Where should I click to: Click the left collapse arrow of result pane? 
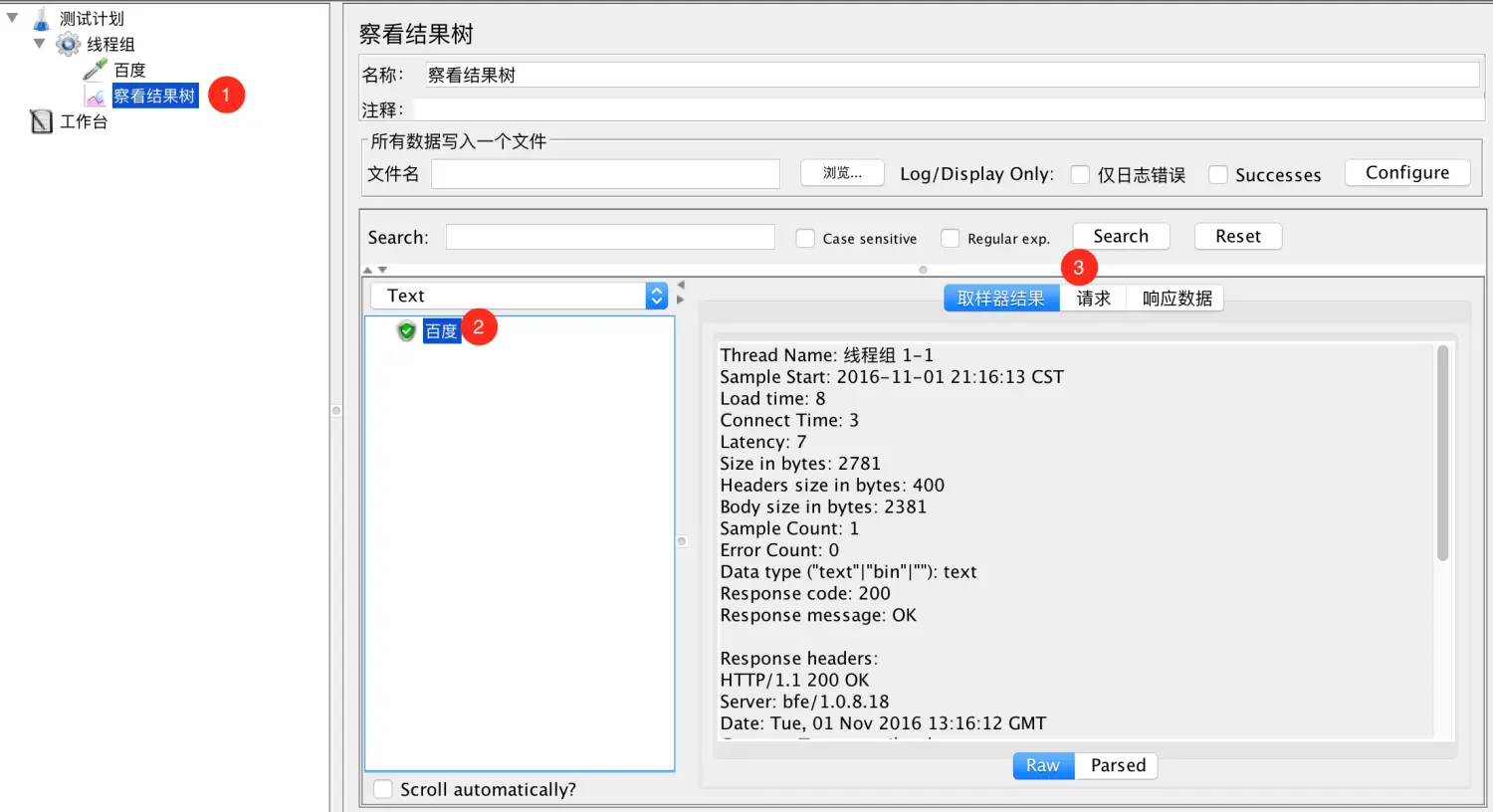(681, 285)
